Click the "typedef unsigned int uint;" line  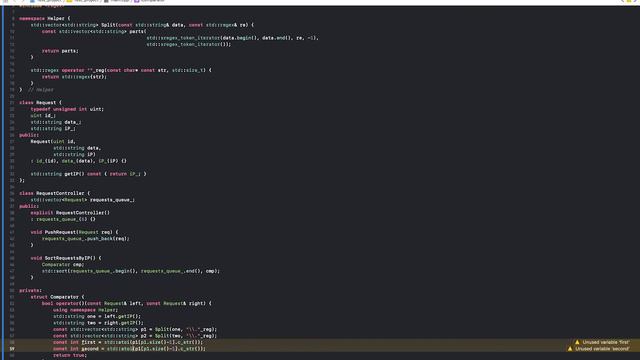point(67,109)
